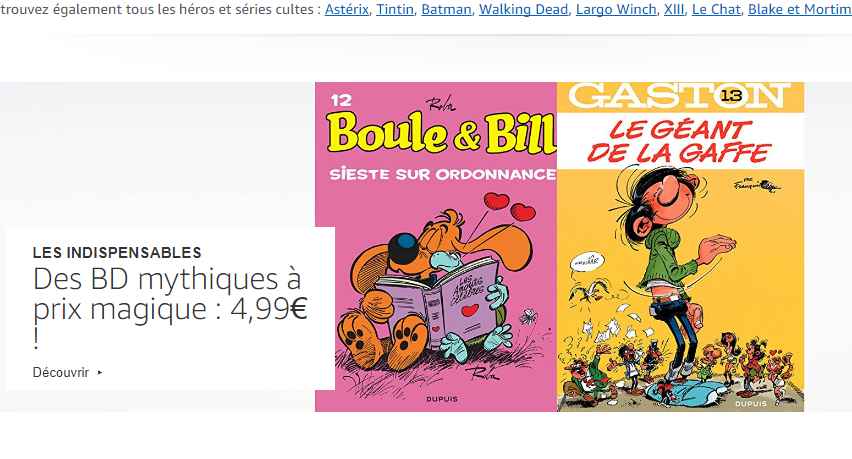Image resolution: width=852 pixels, height=459 pixels.
Task: Click the Découvrir link in banner
Action: (x=61, y=373)
